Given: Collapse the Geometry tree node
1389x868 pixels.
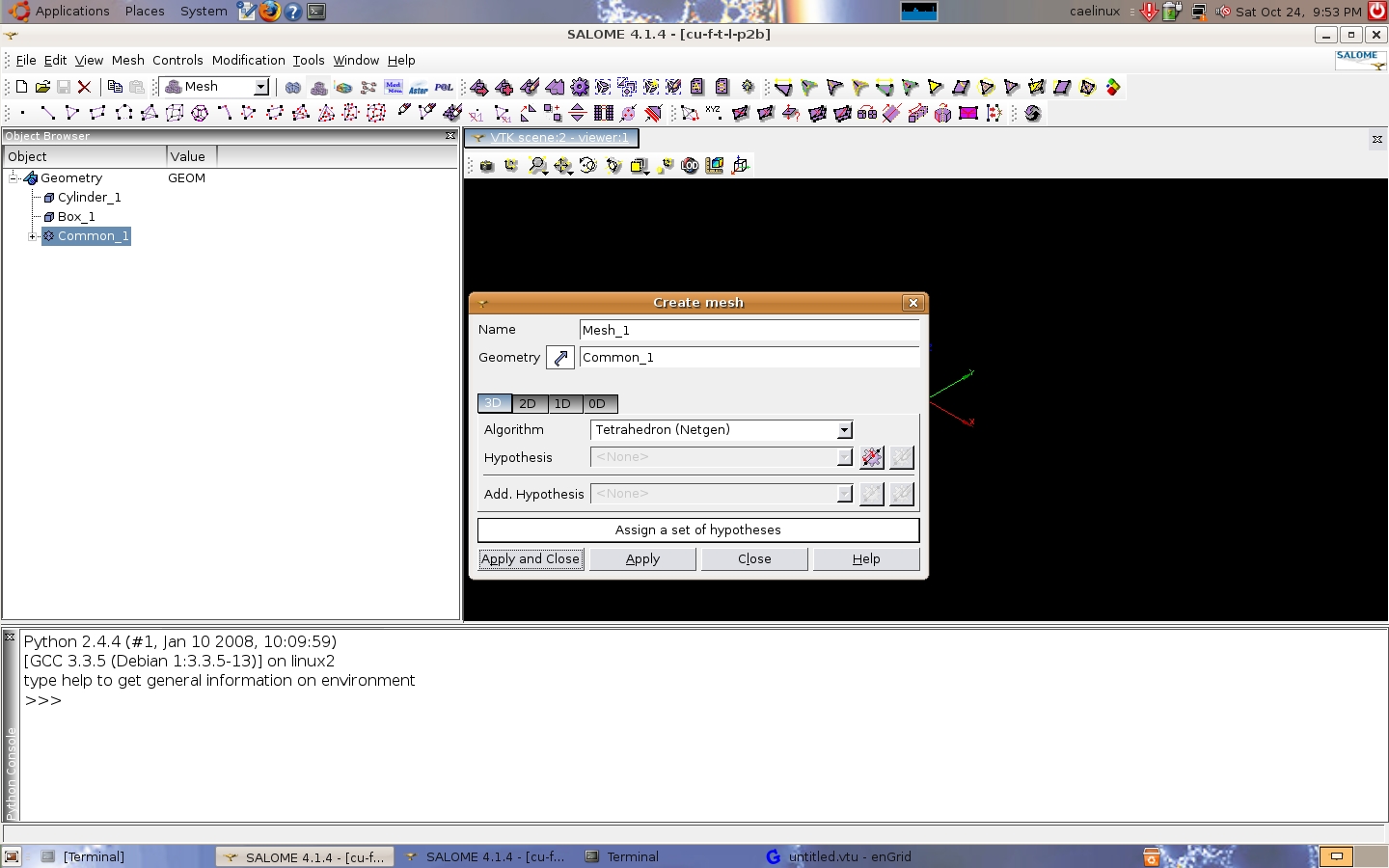Looking at the screenshot, I should click(14, 177).
